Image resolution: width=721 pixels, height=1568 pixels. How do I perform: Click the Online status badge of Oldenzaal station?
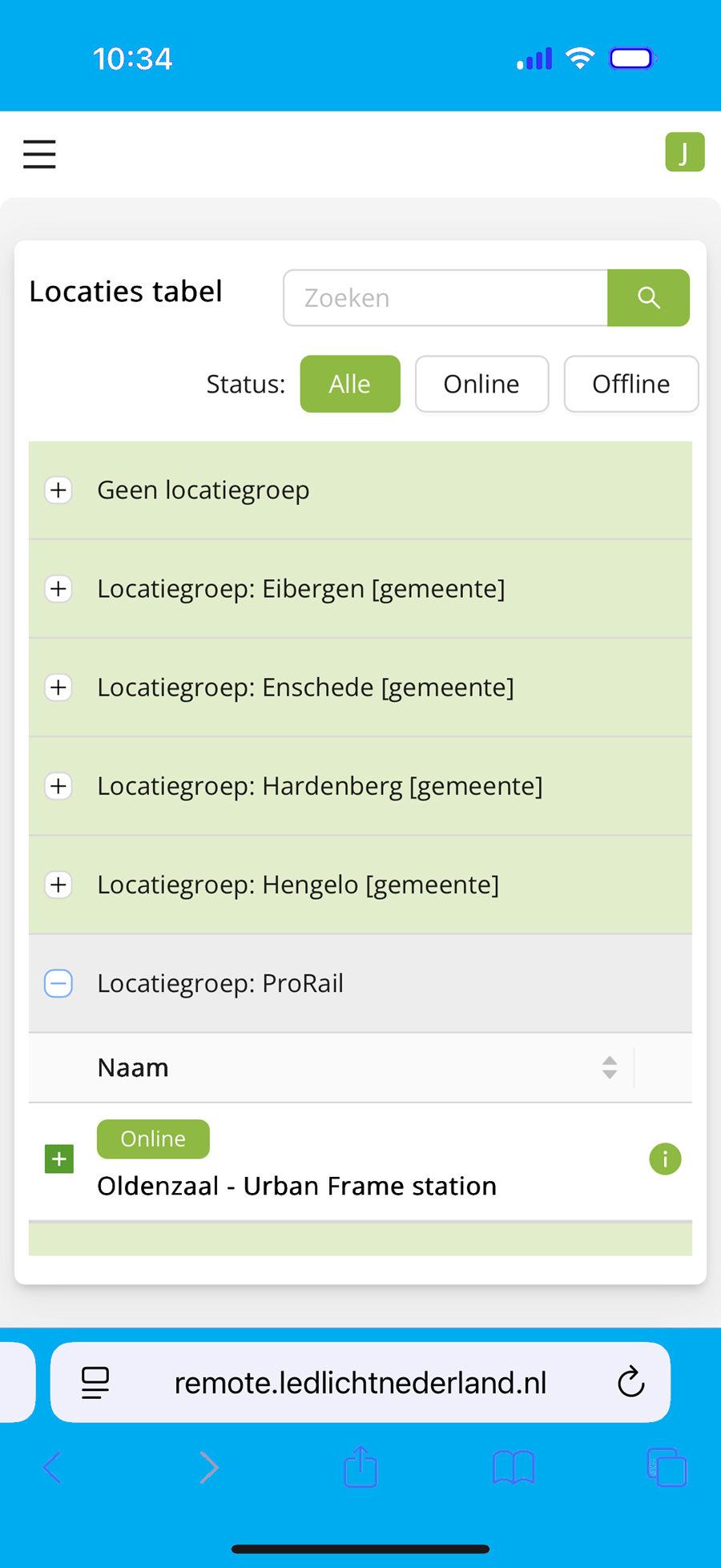pos(153,1139)
